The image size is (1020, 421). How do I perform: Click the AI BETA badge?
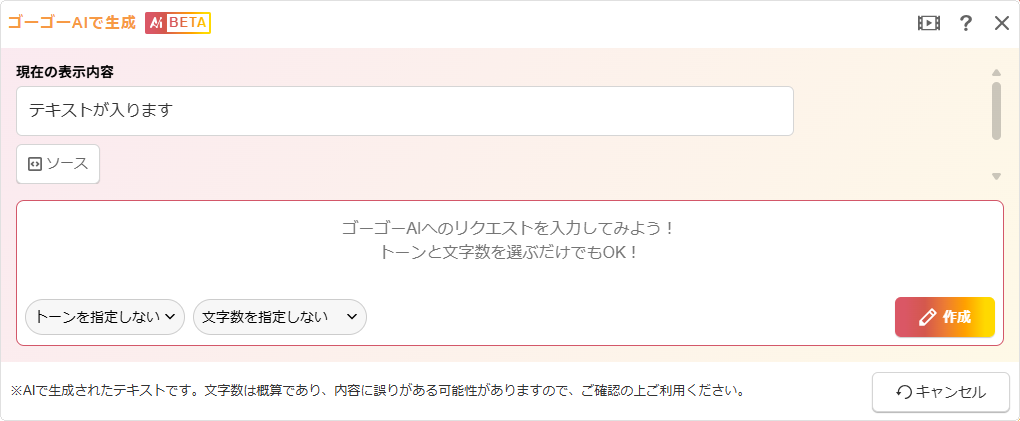178,23
